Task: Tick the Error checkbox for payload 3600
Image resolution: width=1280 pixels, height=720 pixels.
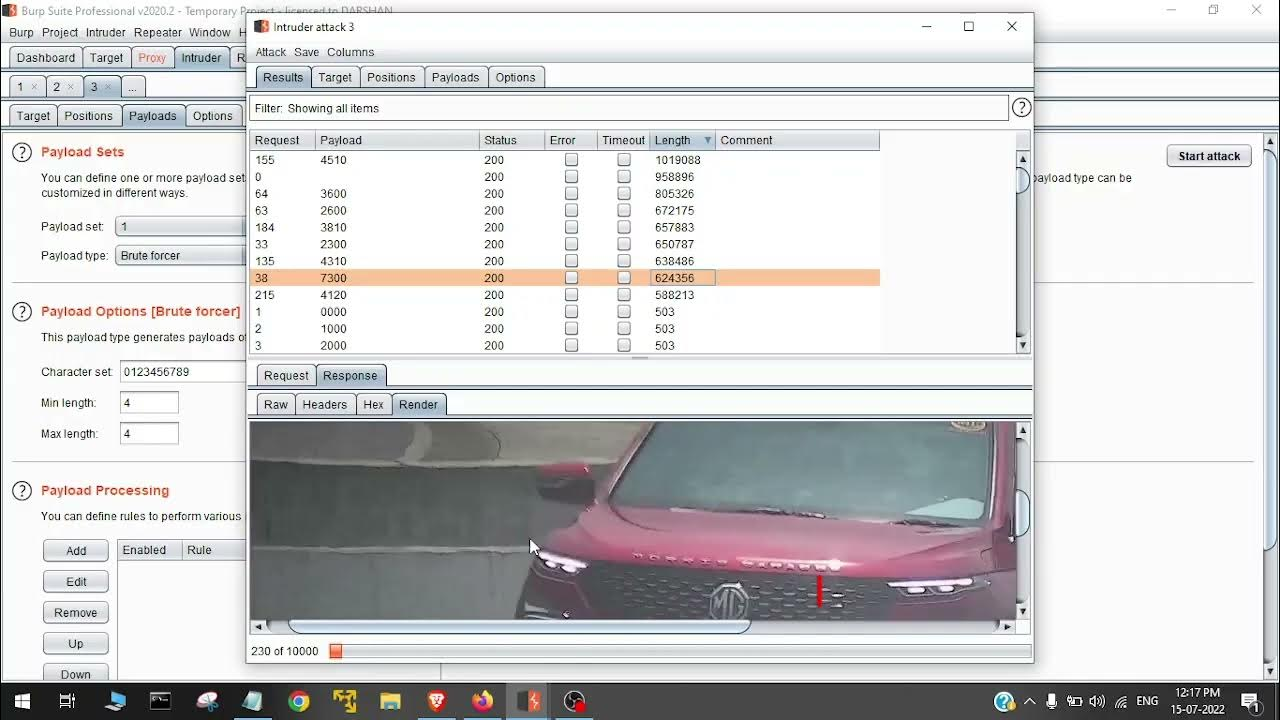Action: point(571,194)
